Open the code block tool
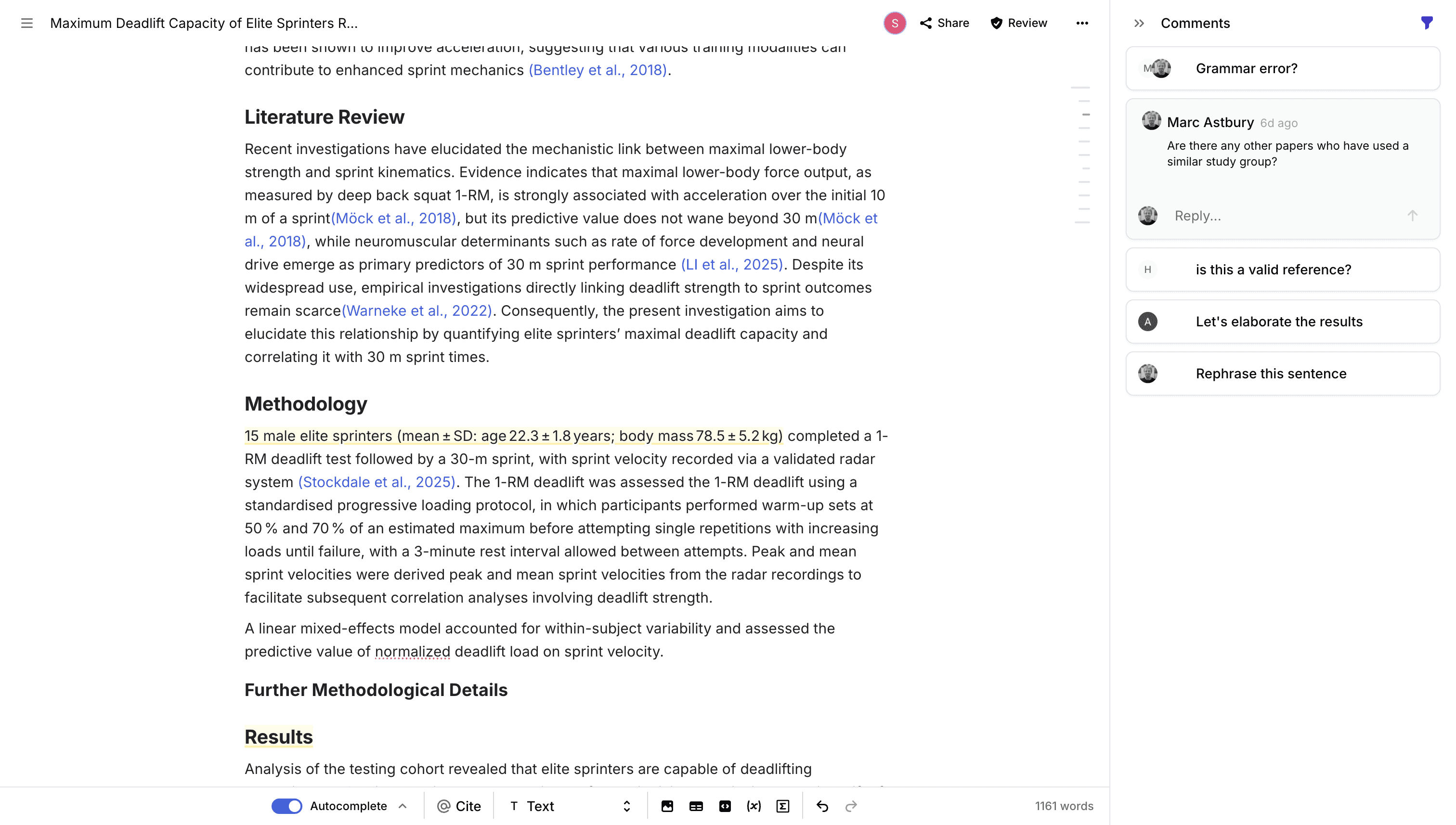This screenshot has height=825, width=1456. coord(726,805)
